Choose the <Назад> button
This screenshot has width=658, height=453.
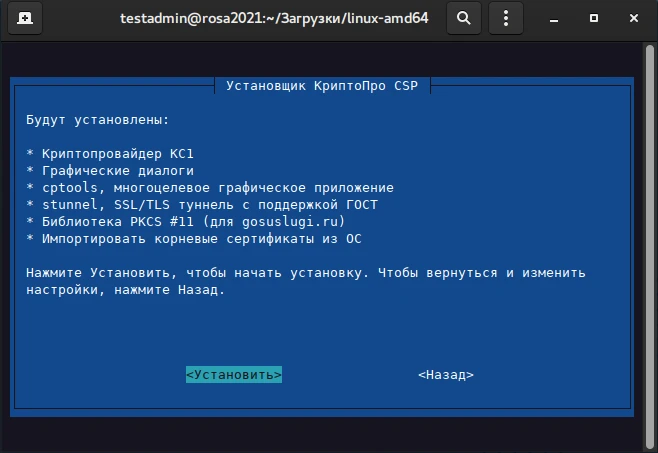tap(446, 374)
